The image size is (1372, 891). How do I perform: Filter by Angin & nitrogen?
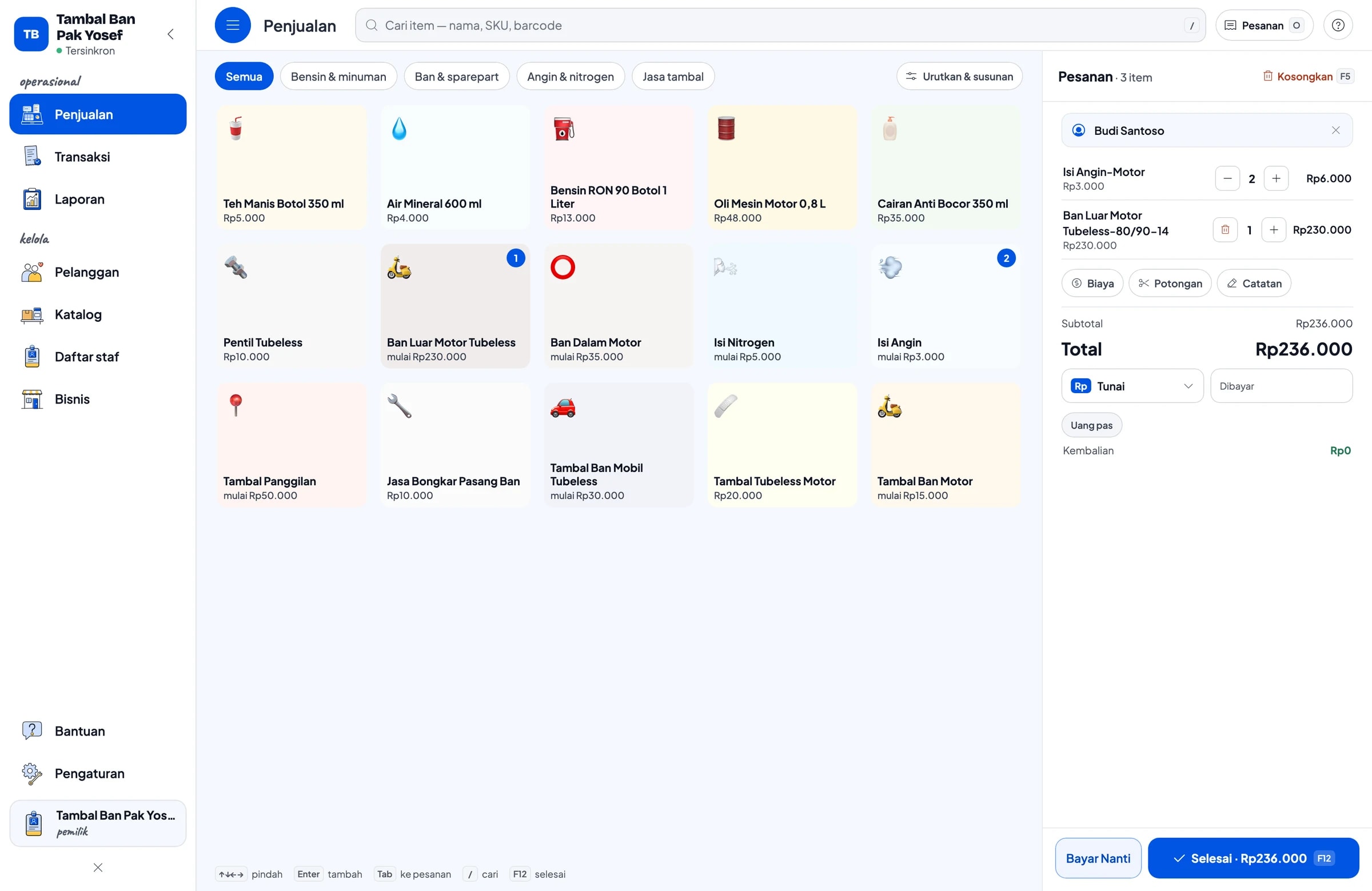570,77
